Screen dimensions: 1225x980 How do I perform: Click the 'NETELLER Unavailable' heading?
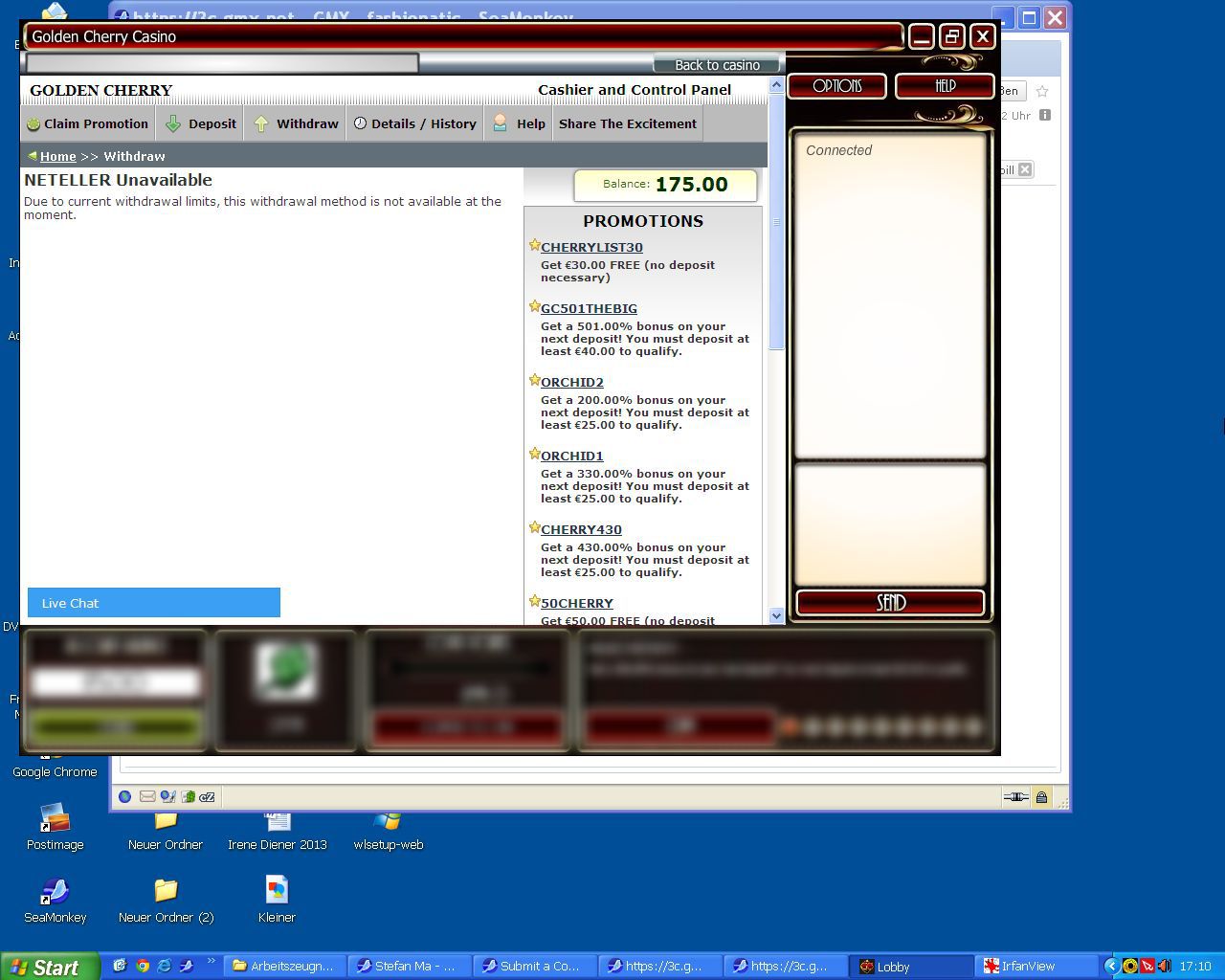tap(119, 180)
